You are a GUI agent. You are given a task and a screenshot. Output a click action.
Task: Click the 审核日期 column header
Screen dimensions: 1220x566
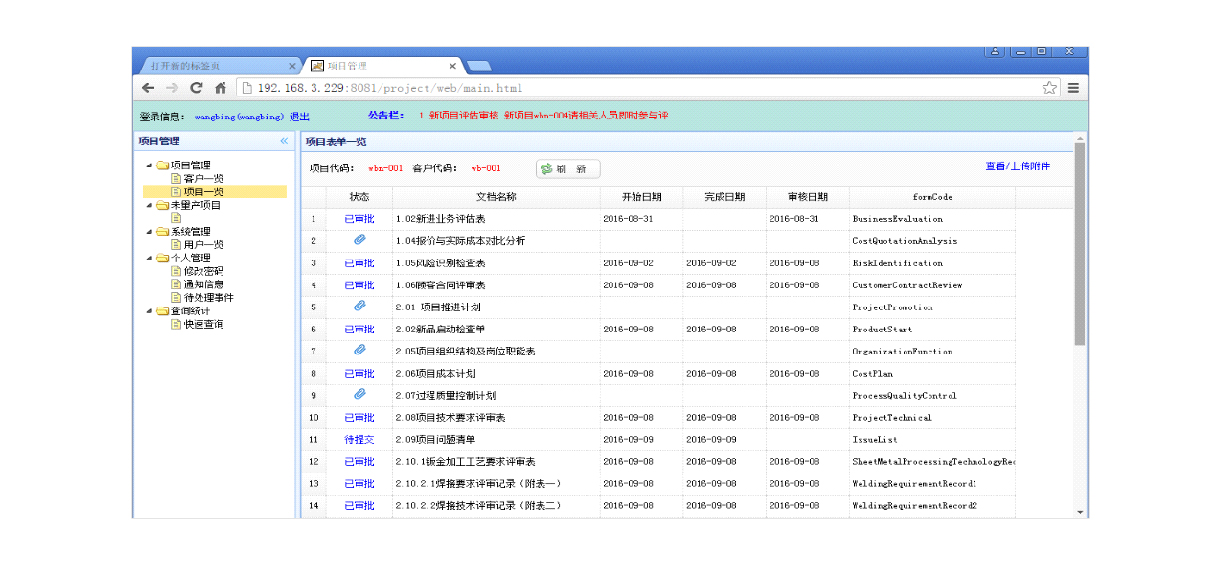tap(808, 197)
